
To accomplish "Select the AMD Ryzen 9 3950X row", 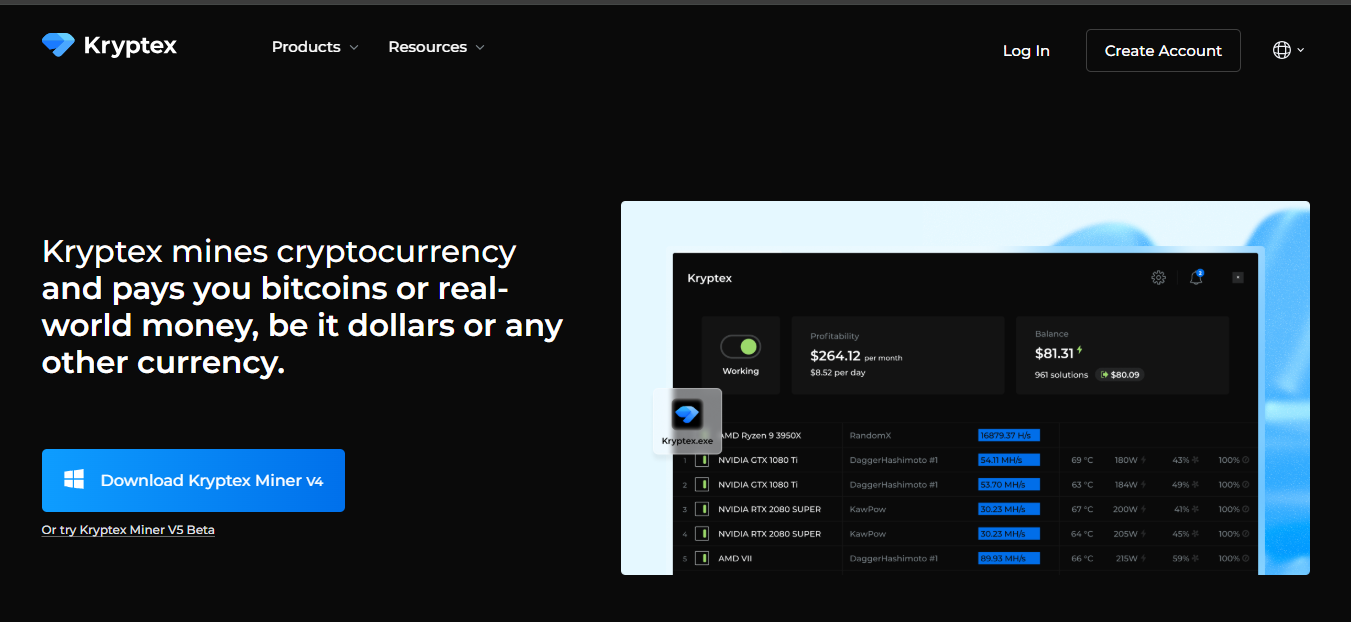I will point(965,435).
